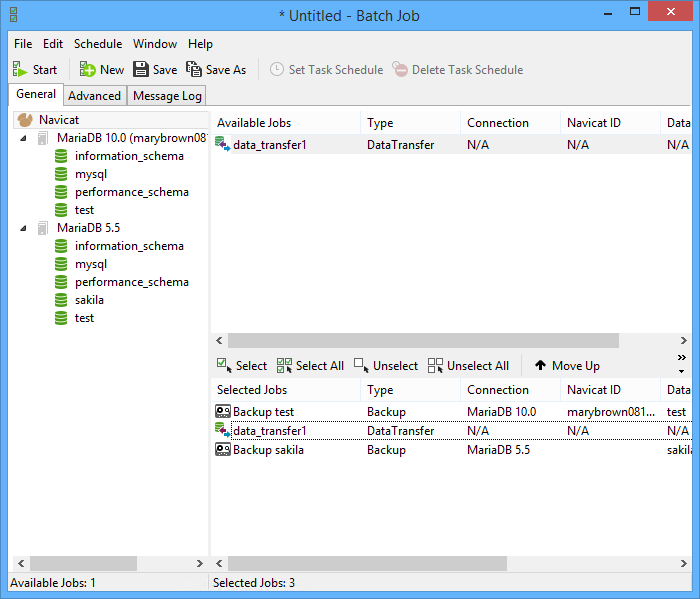
Task: Select information_schema under MariaDB 5.5
Action: point(129,246)
